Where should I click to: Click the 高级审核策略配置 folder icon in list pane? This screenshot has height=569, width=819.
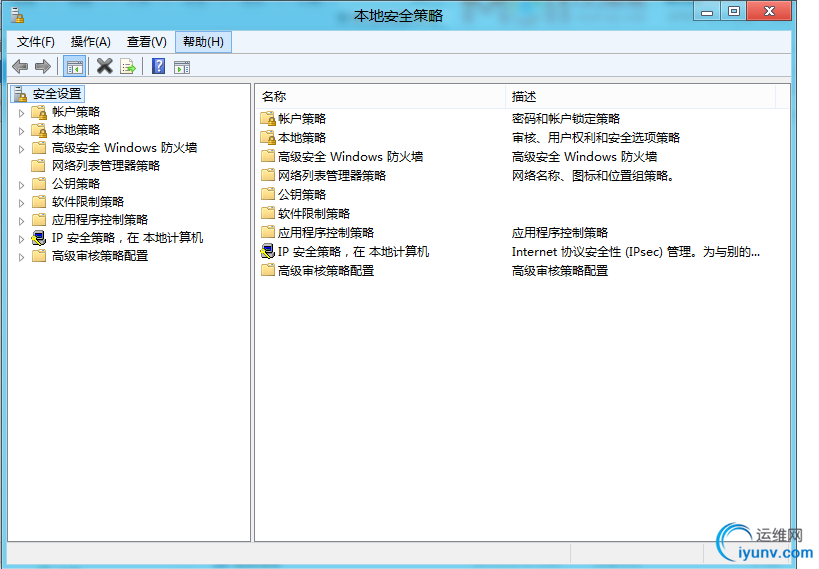pyautogui.click(x=268, y=270)
